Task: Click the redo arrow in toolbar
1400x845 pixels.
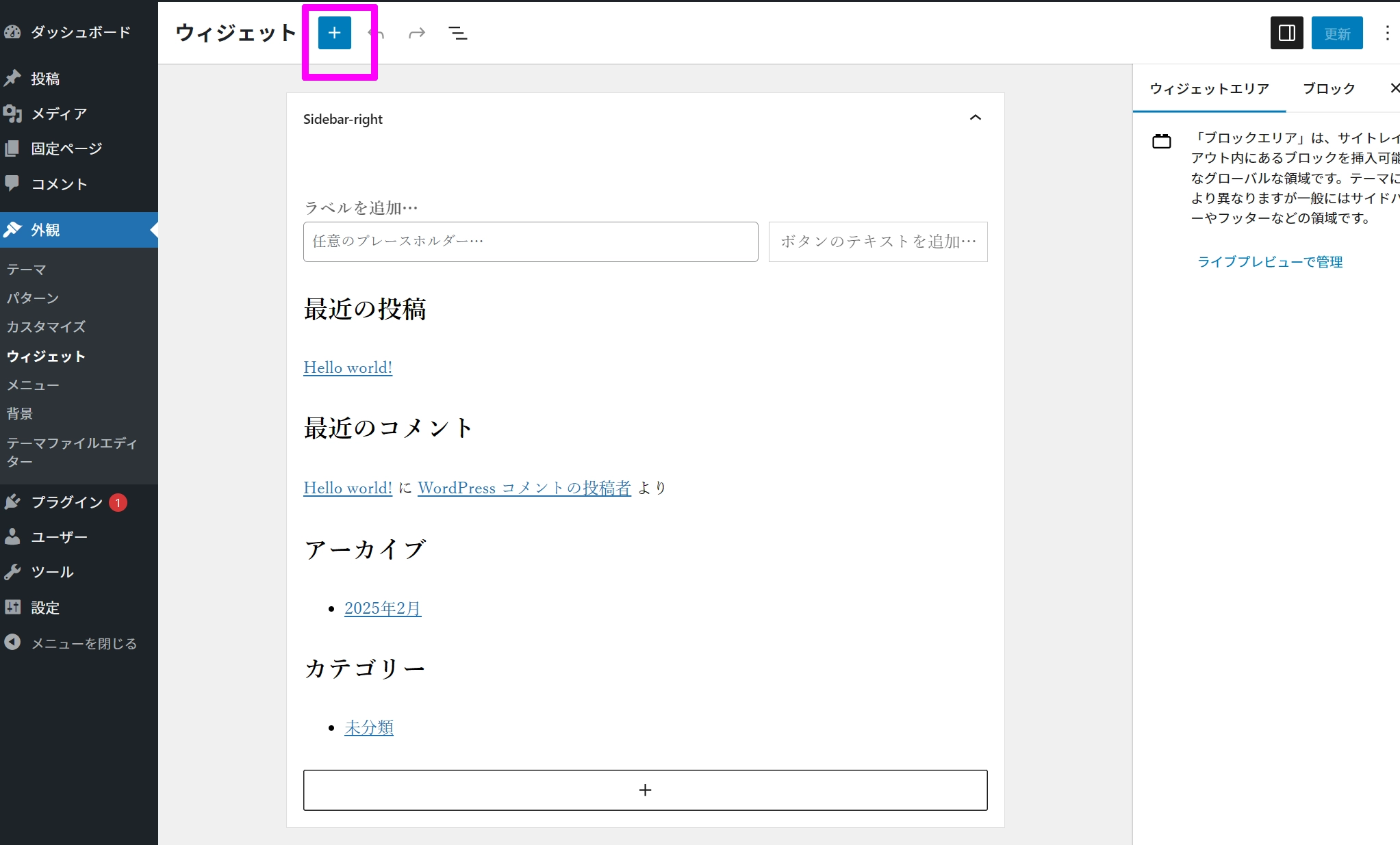Action: pyautogui.click(x=416, y=33)
